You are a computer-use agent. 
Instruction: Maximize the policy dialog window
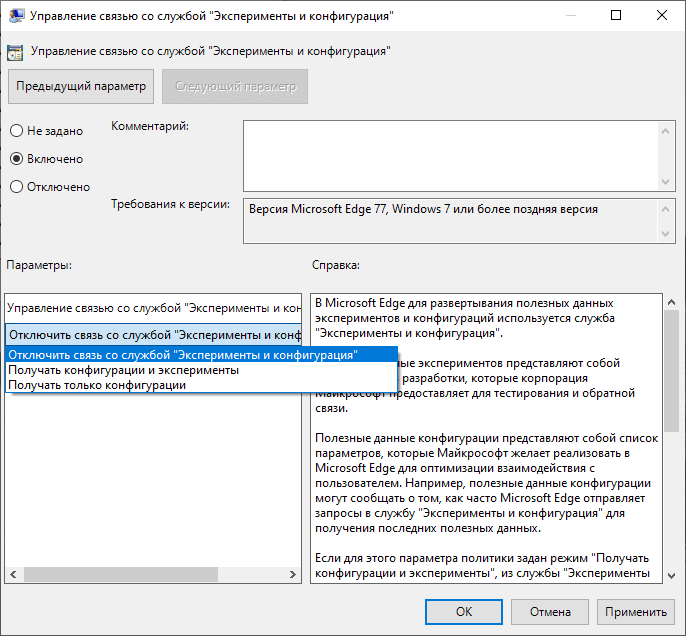(616, 15)
